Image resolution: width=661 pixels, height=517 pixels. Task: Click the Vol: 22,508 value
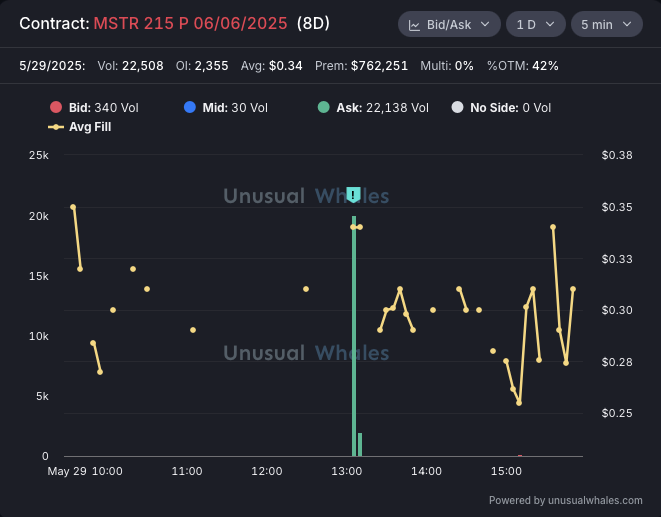tap(130, 66)
